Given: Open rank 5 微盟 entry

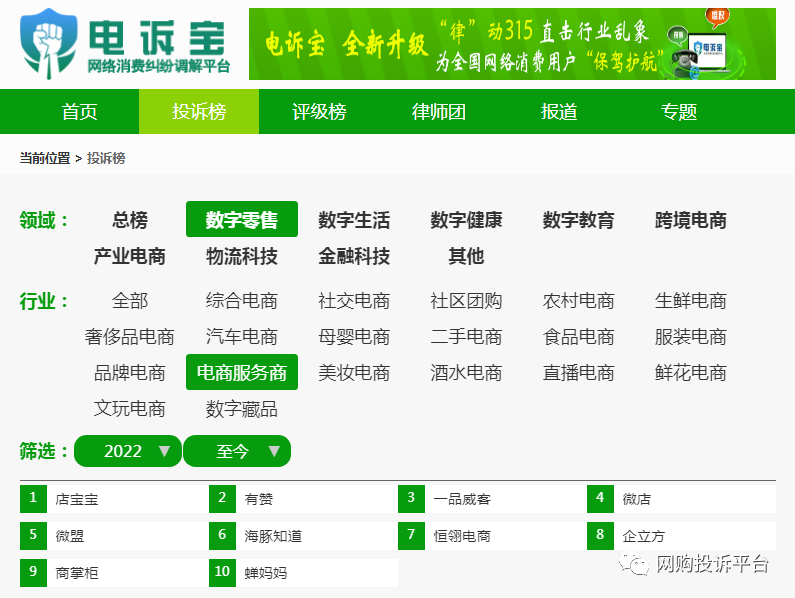Looking at the screenshot, I should pos(114,536).
